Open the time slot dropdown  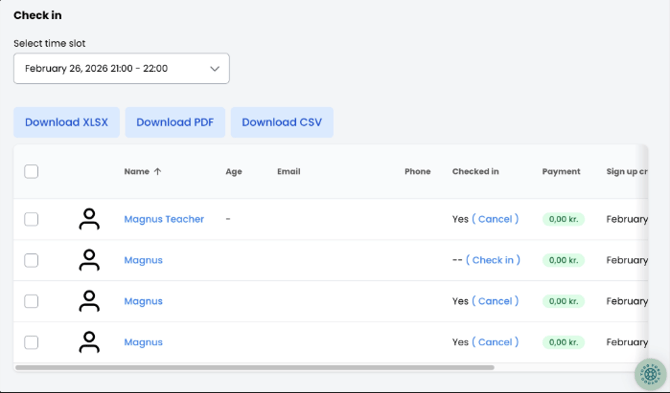121,68
